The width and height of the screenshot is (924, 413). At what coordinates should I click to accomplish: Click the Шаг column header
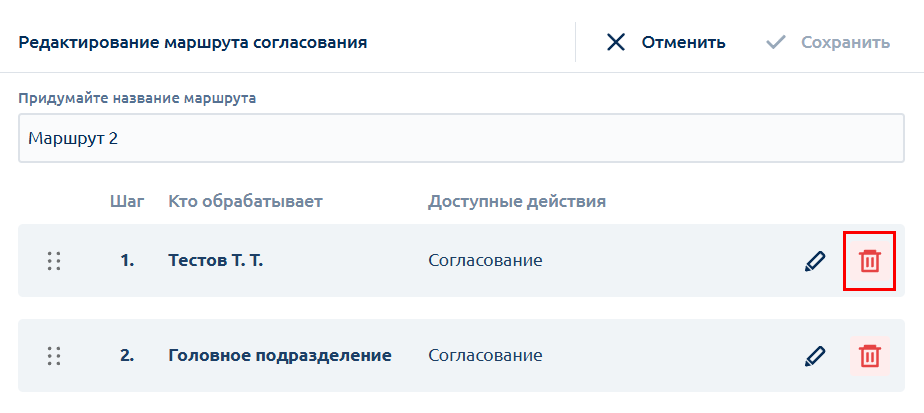127,202
